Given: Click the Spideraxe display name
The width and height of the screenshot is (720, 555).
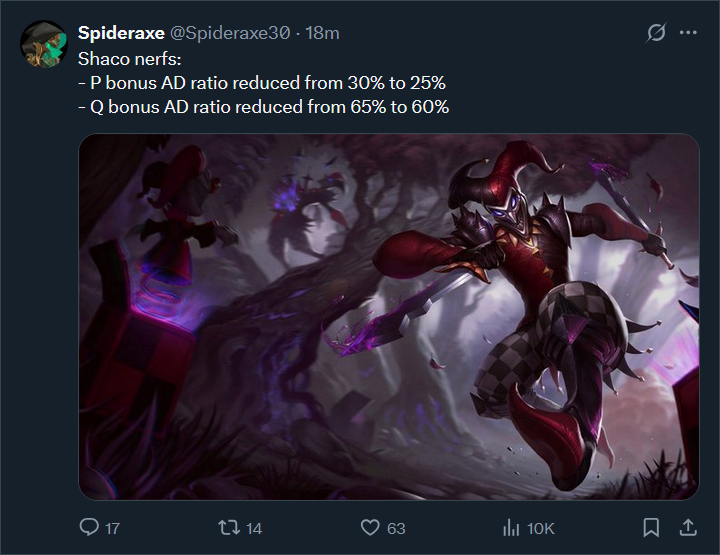Looking at the screenshot, I should tap(121, 33).
